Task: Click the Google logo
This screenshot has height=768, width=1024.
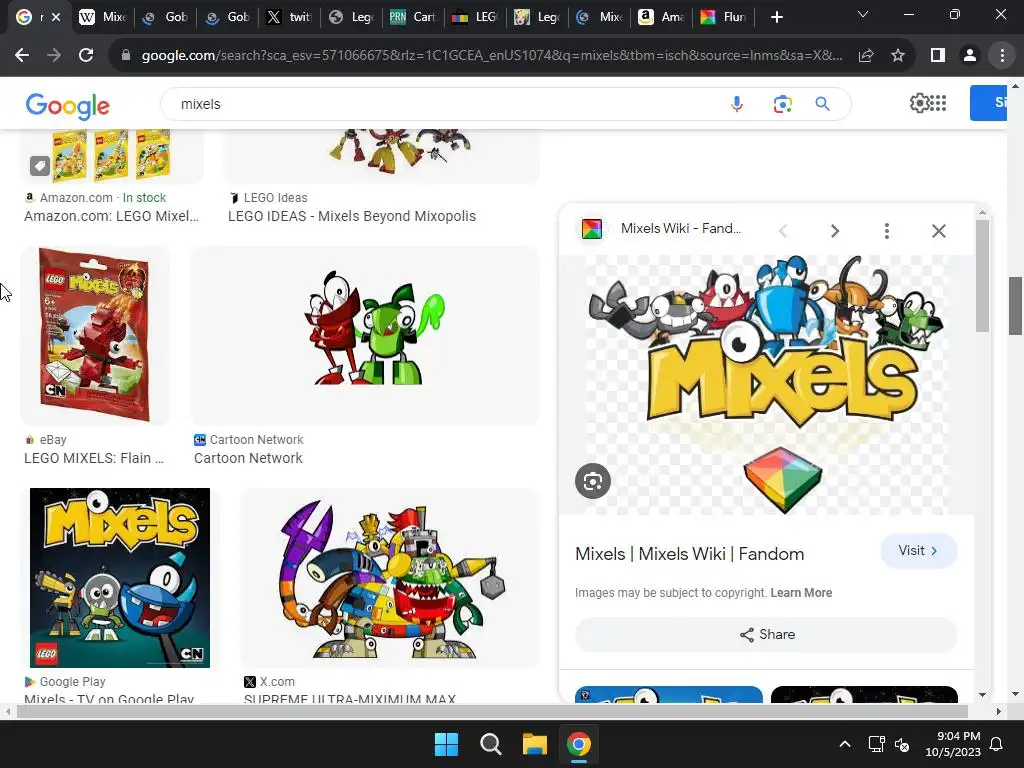Action: (x=68, y=105)
